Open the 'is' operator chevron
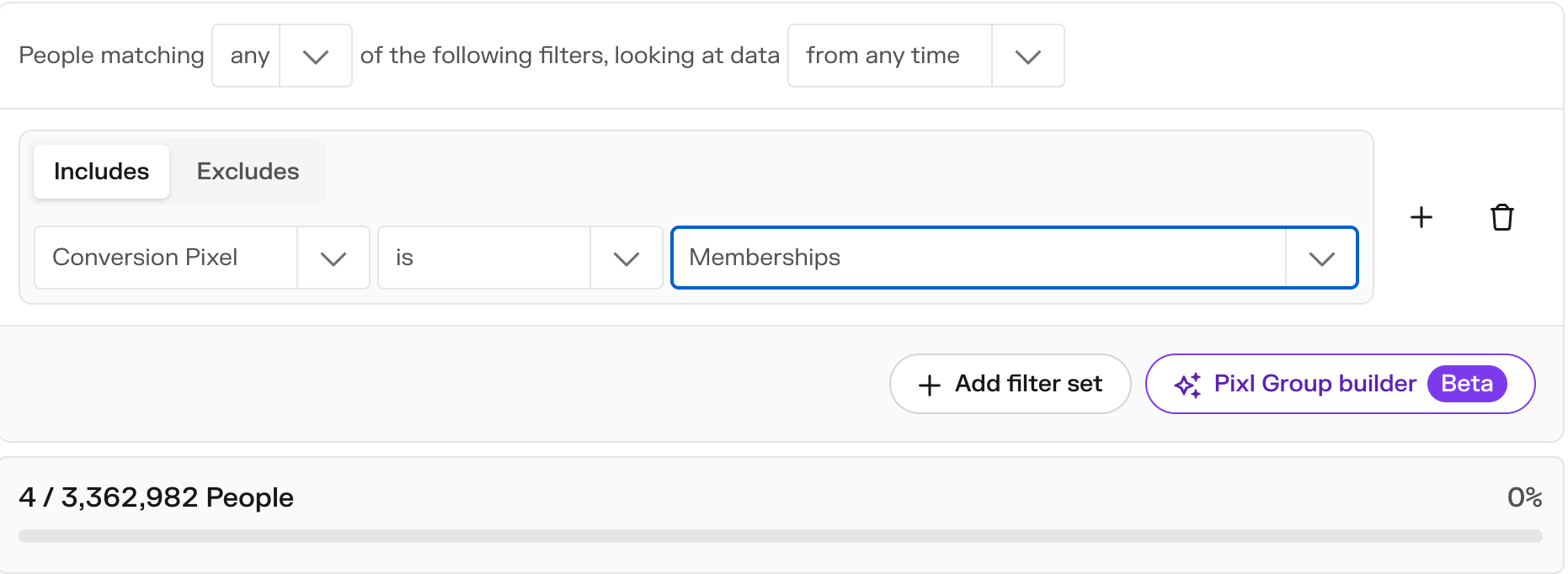 click(627, 258)
